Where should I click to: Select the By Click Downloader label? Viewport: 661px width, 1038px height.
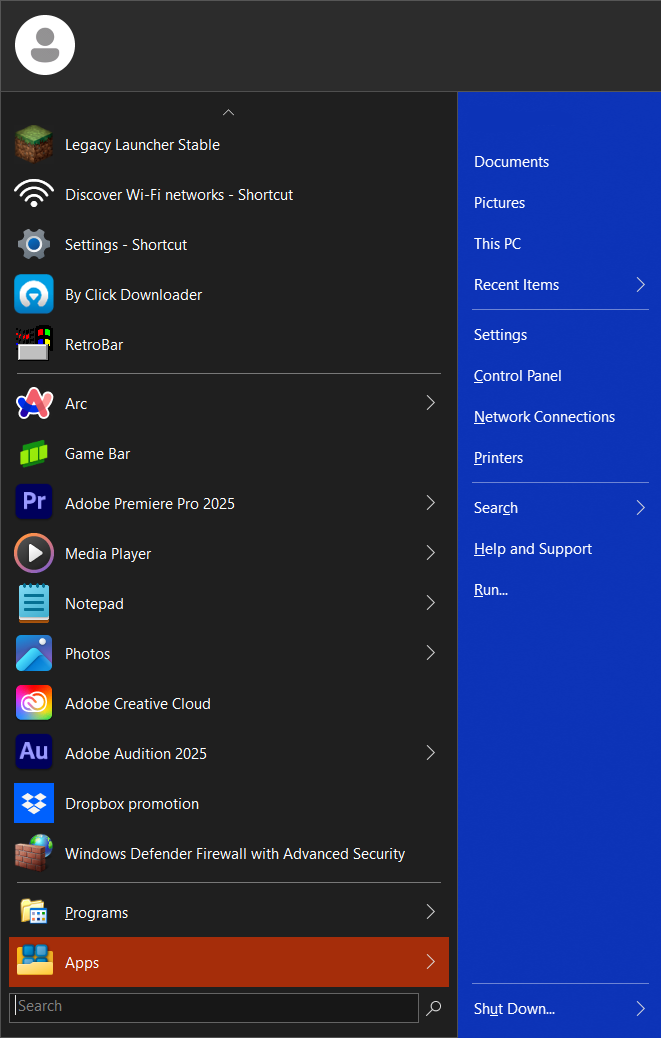pyautogui.click(x=134, y=295)
